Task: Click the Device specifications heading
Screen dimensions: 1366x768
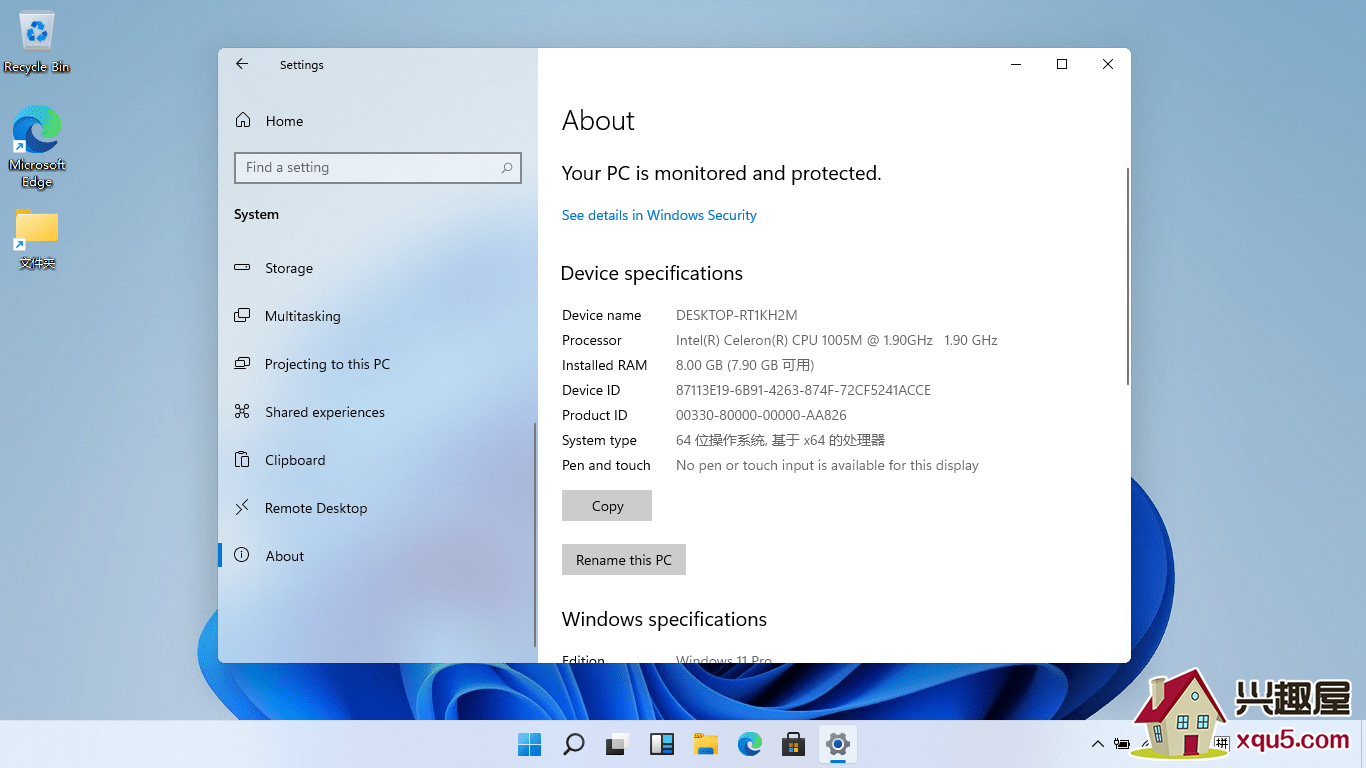Action: [x=652, y=273]
